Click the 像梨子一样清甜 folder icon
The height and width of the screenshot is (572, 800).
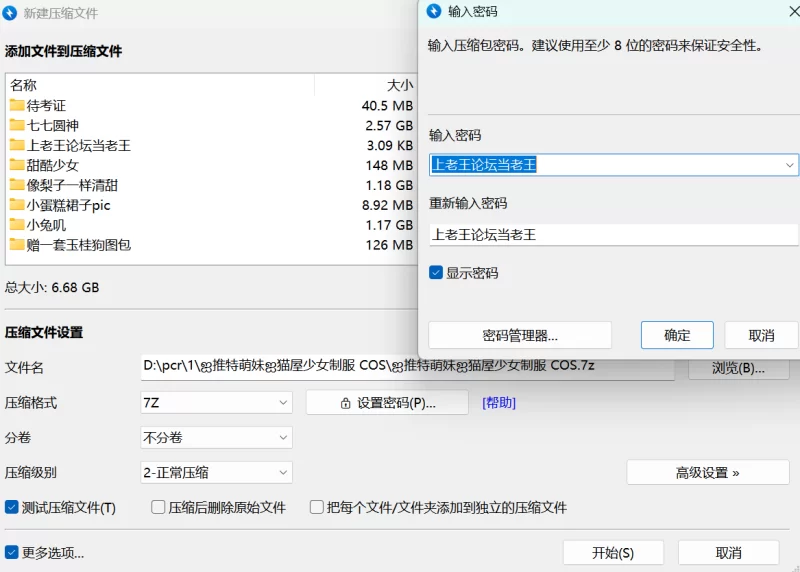[x=17, y=185]
